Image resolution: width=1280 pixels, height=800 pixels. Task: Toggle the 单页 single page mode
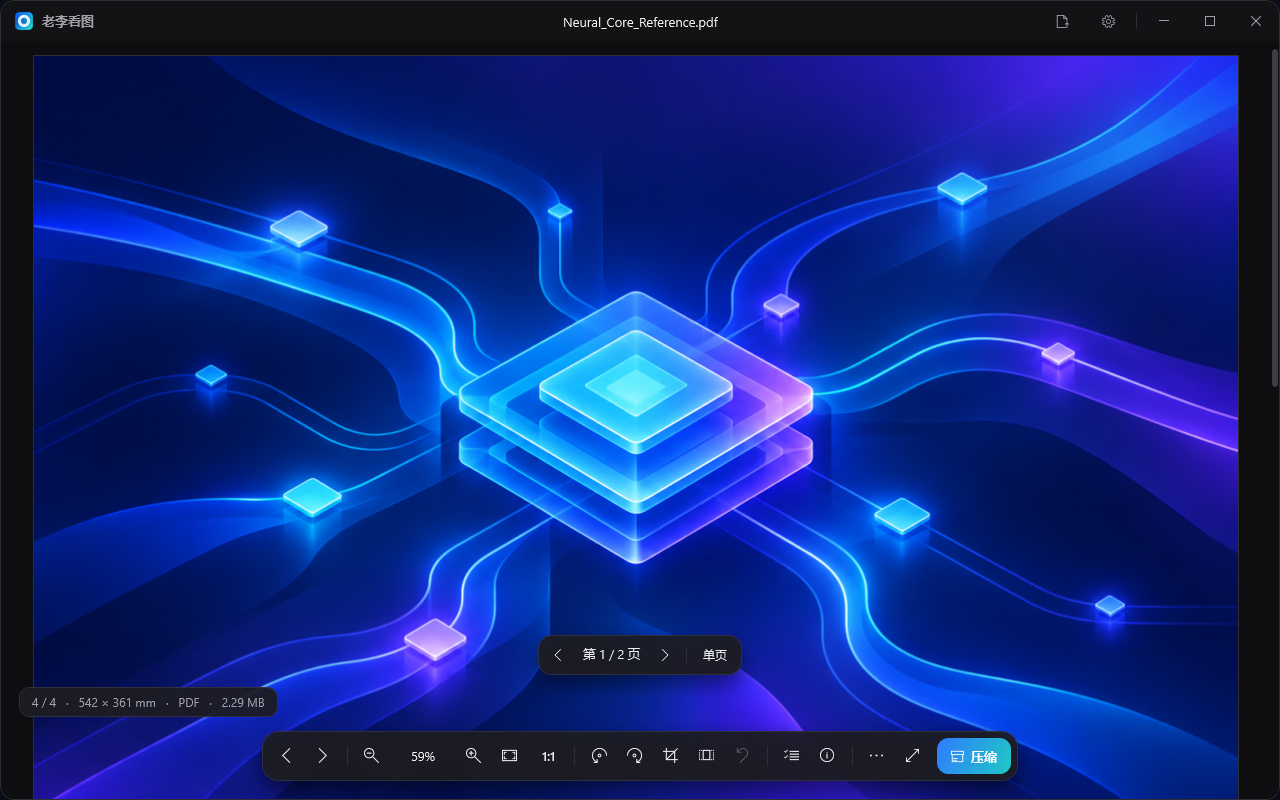coord(714,655)
